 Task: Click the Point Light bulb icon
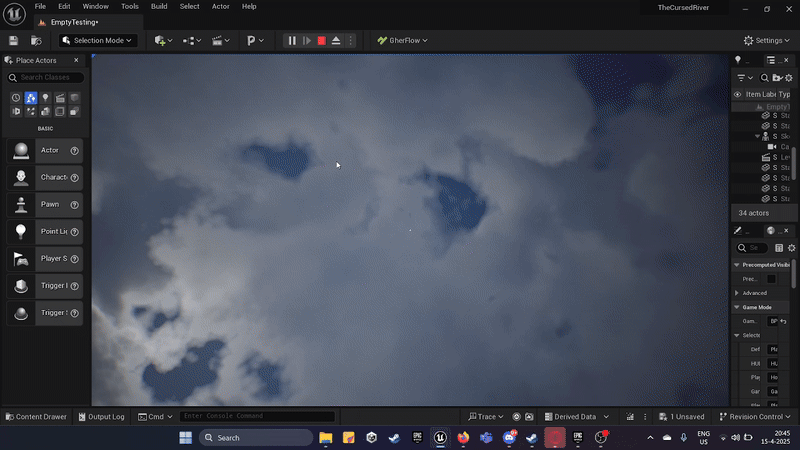point(20,232)
